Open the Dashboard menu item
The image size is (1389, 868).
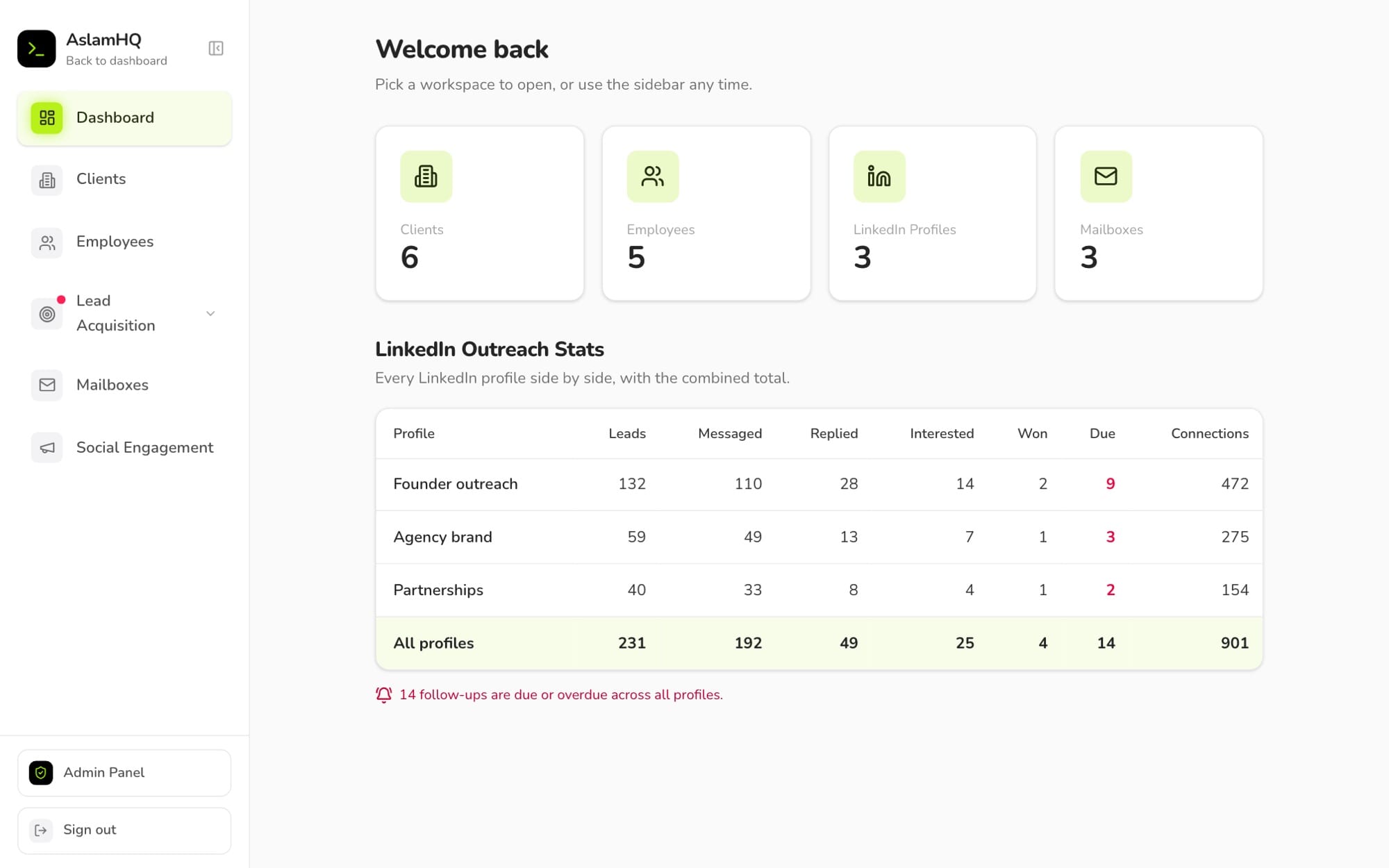pos(124,118)
